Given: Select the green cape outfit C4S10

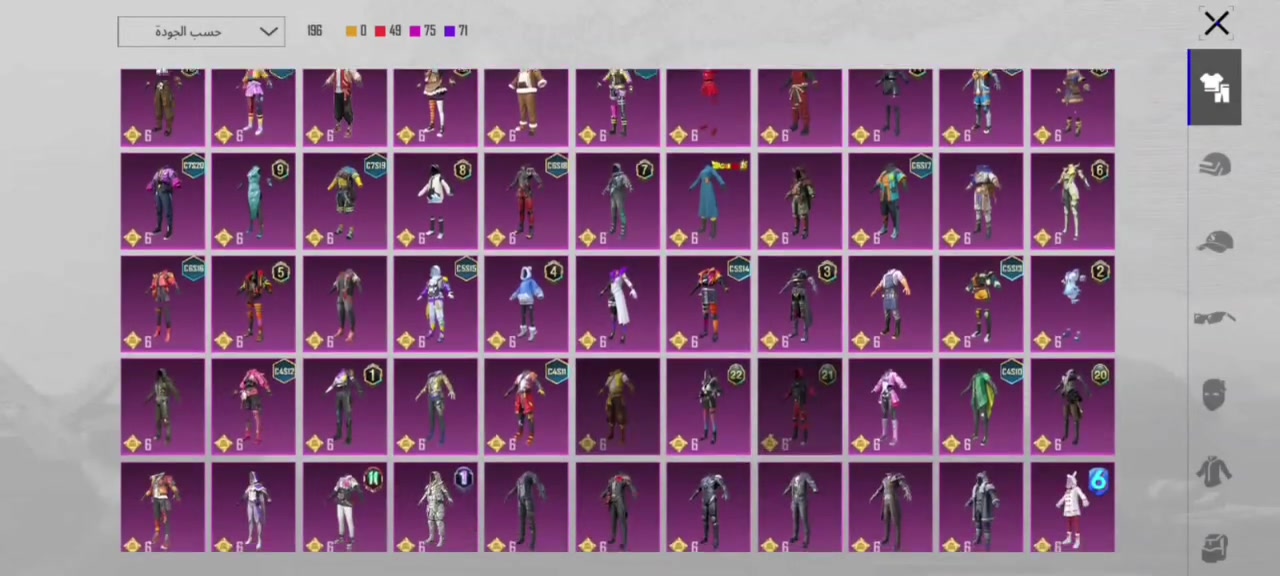Looking at the screenshot, I should click(x=982, y=407).
